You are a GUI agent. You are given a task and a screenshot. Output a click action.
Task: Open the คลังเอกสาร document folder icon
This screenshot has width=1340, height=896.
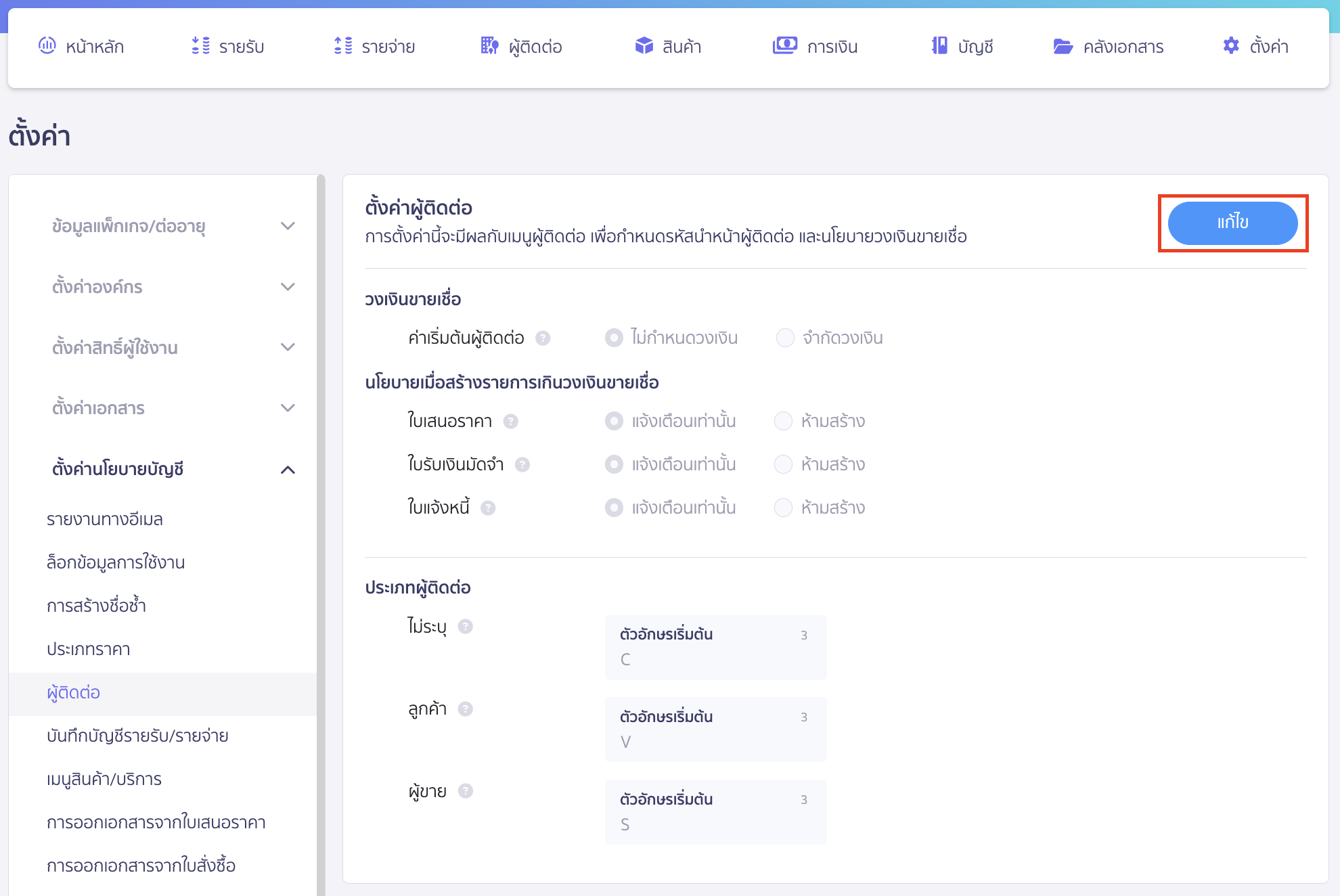coord(1063,46)
